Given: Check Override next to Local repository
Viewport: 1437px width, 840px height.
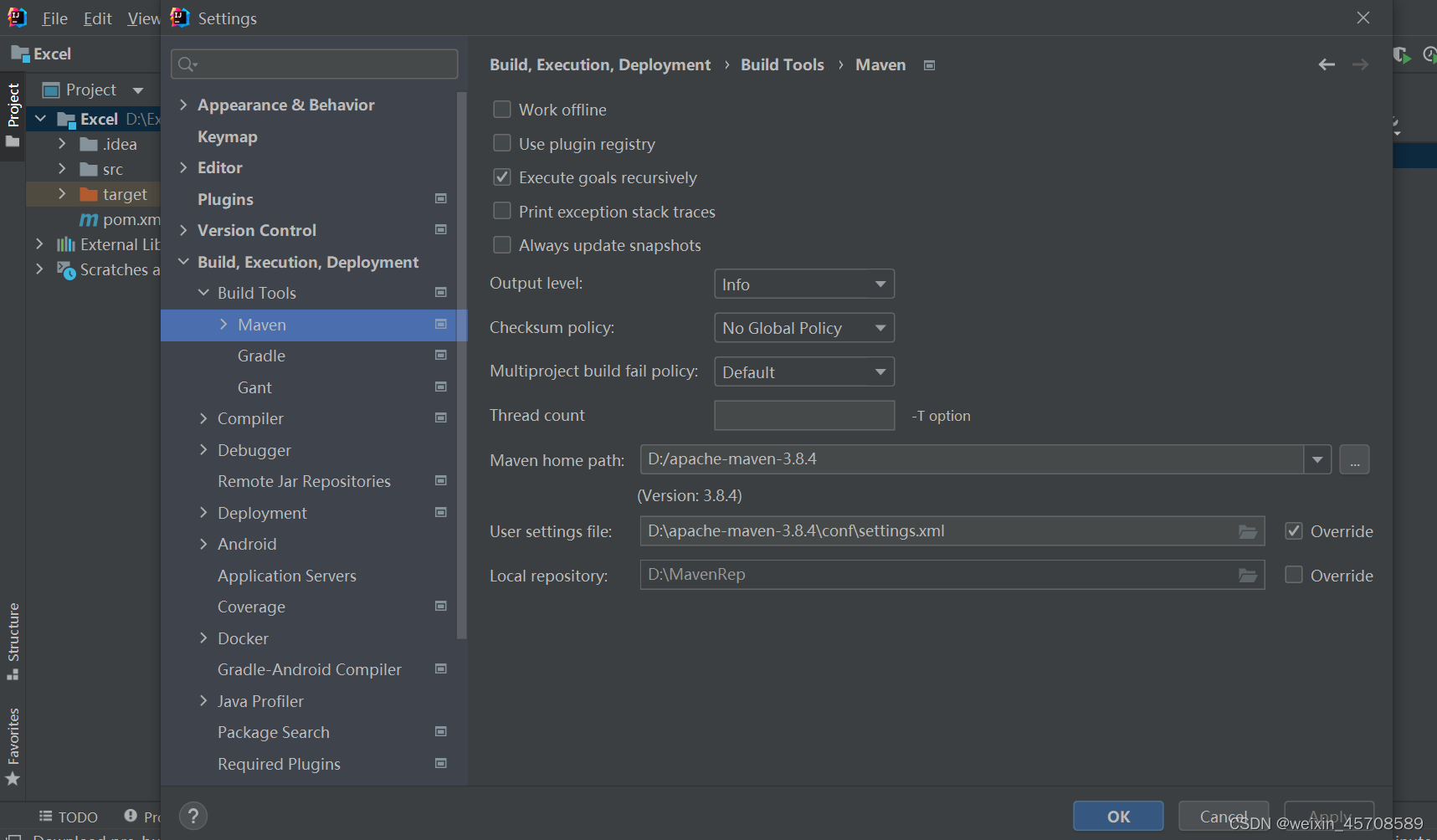Looking at the screenshot, I should [x=1294, y=575].
